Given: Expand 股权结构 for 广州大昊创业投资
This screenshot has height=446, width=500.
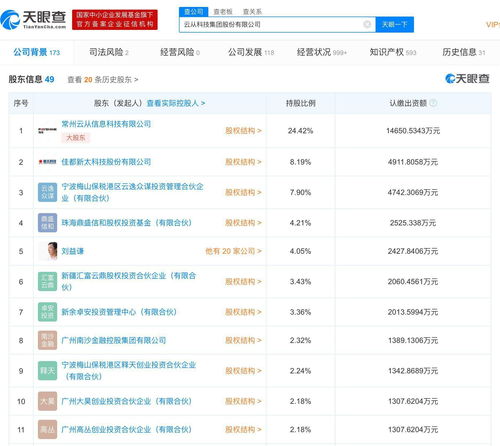Looking at the screenshot, I should (243, 401).
